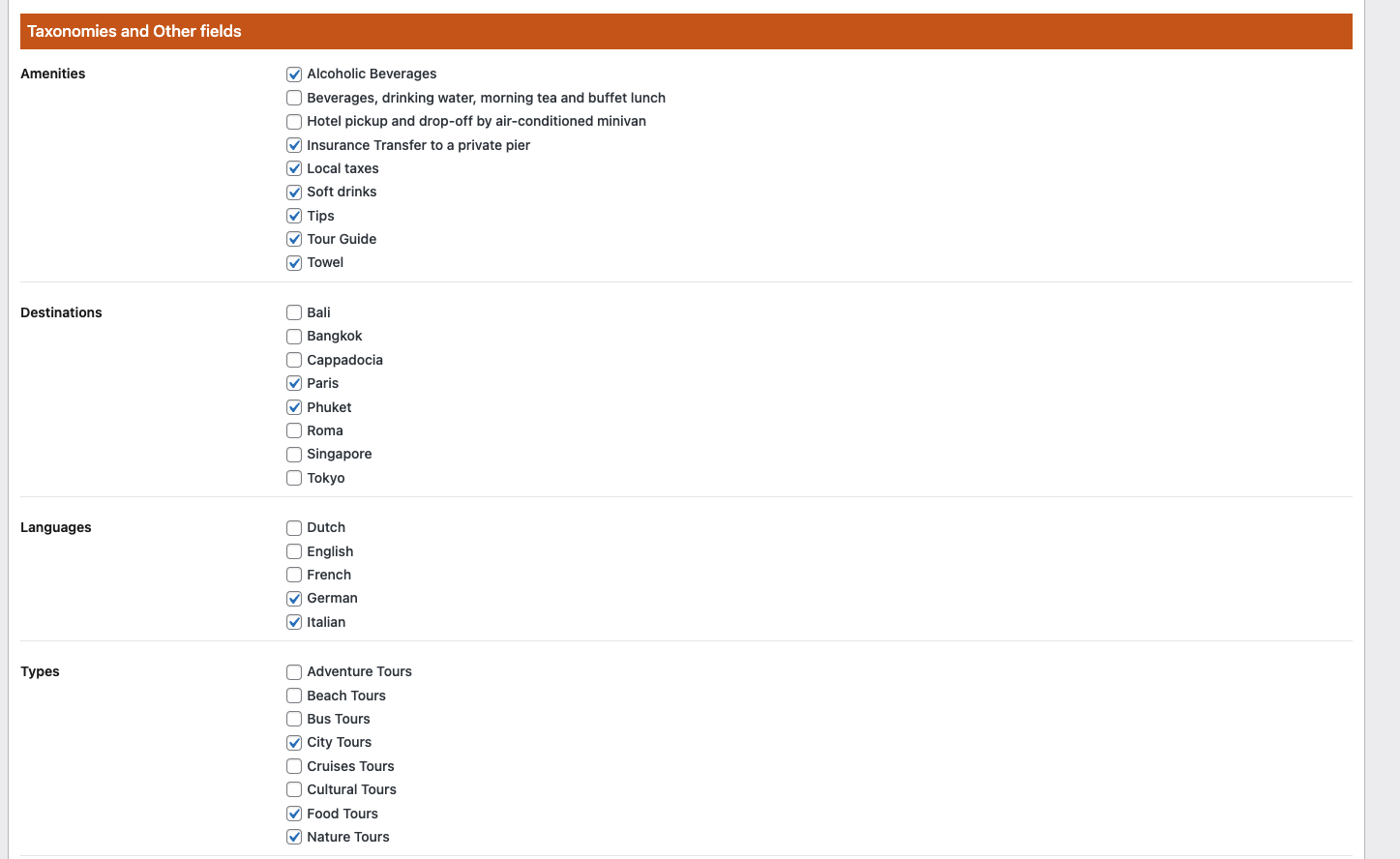Tick the Tokyo destination checkbox

coord(294,478)
